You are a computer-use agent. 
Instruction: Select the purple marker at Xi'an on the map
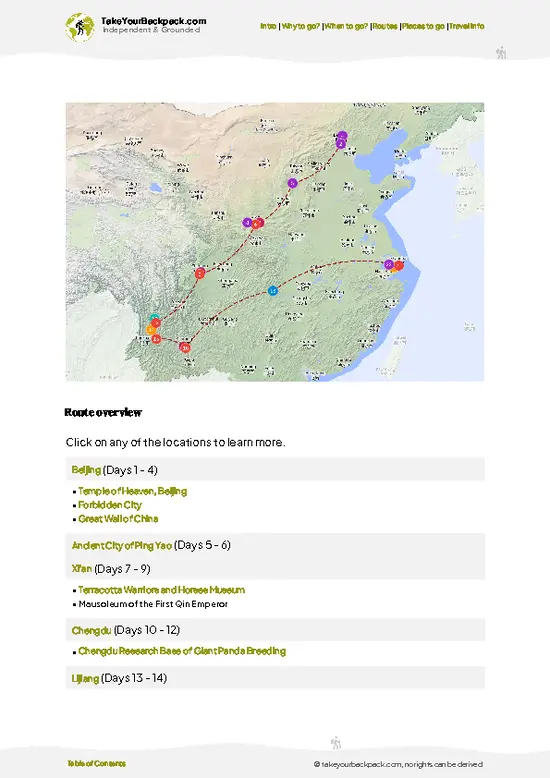(x=247, y=222)
